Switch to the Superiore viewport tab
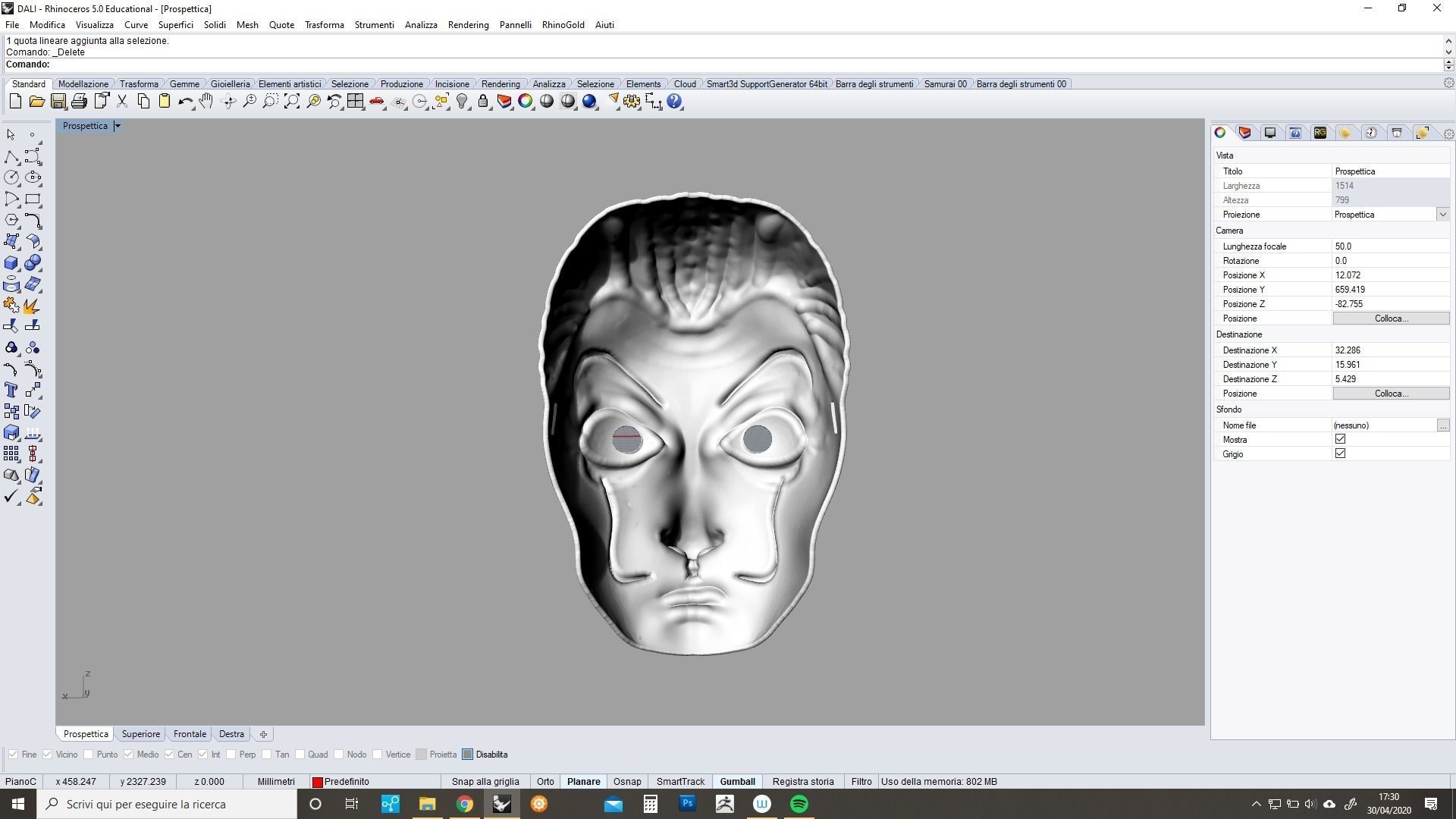 [x=141, y=734]
